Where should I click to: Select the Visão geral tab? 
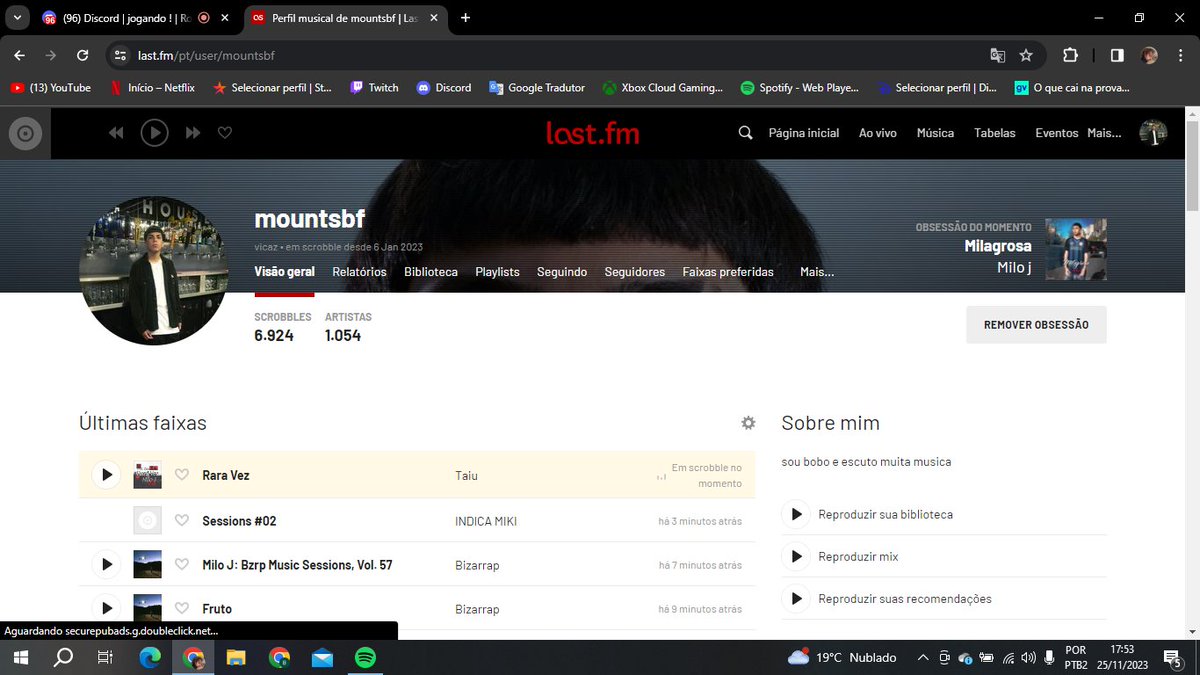[x=284, y=272]
